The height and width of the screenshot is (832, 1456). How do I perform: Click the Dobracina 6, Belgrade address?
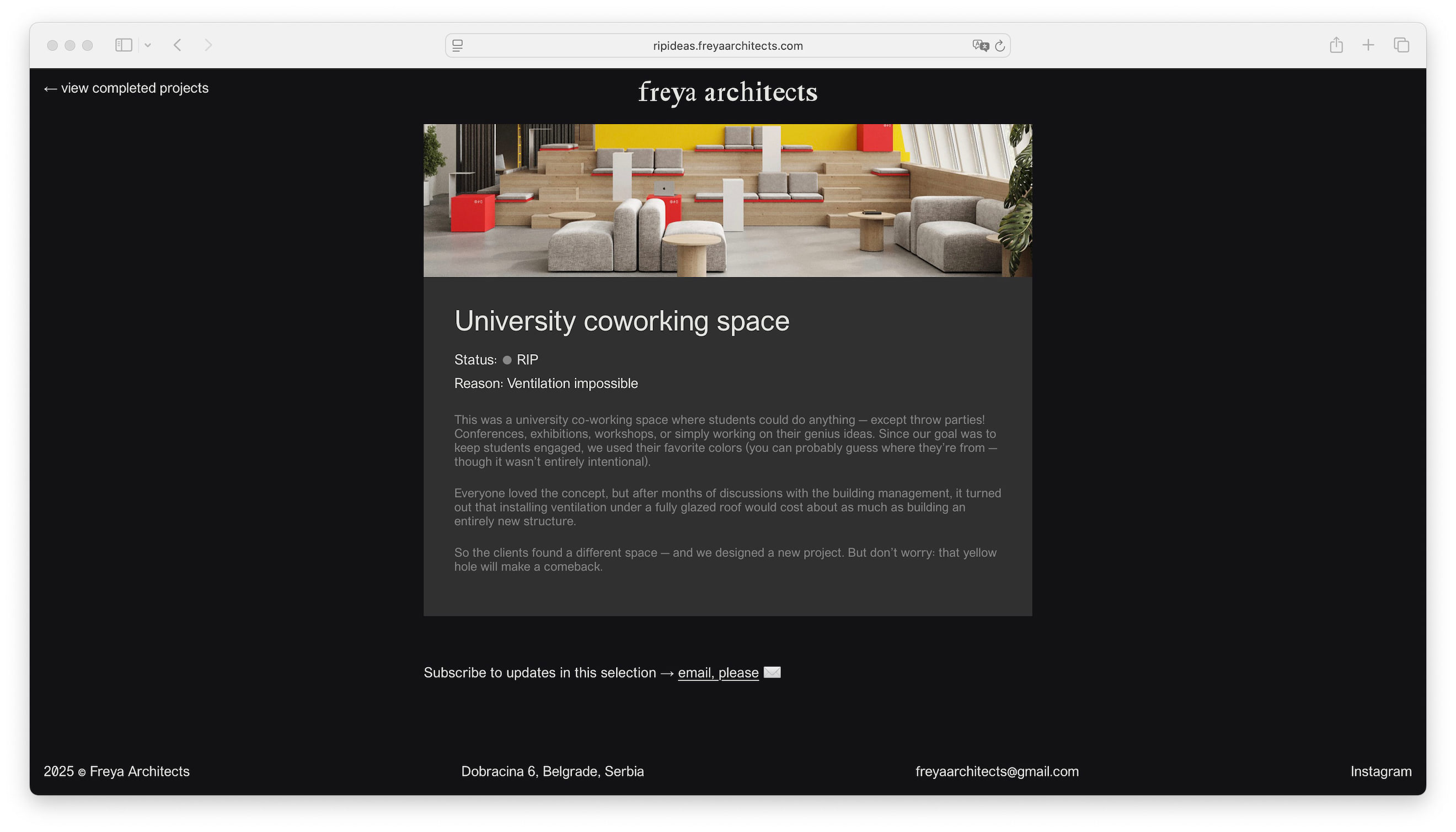click(552, 771)
